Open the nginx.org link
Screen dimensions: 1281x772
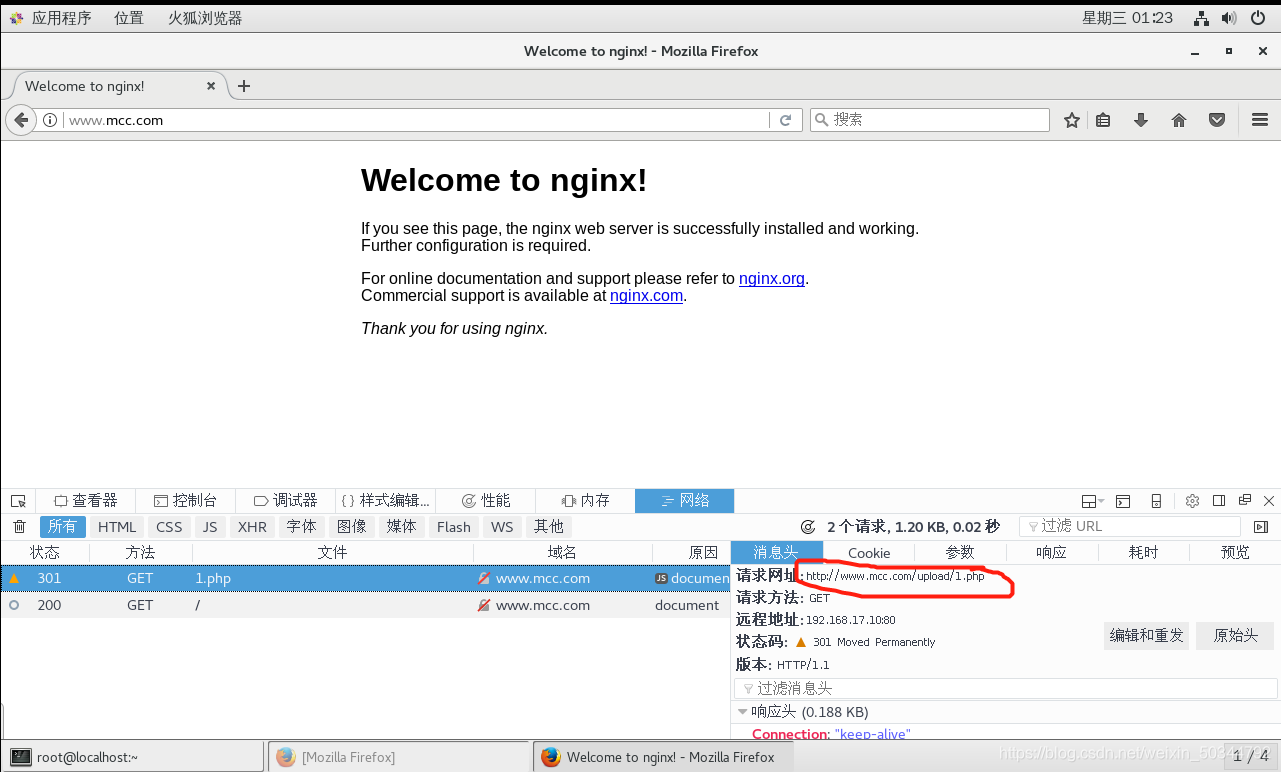click(772, 279)
